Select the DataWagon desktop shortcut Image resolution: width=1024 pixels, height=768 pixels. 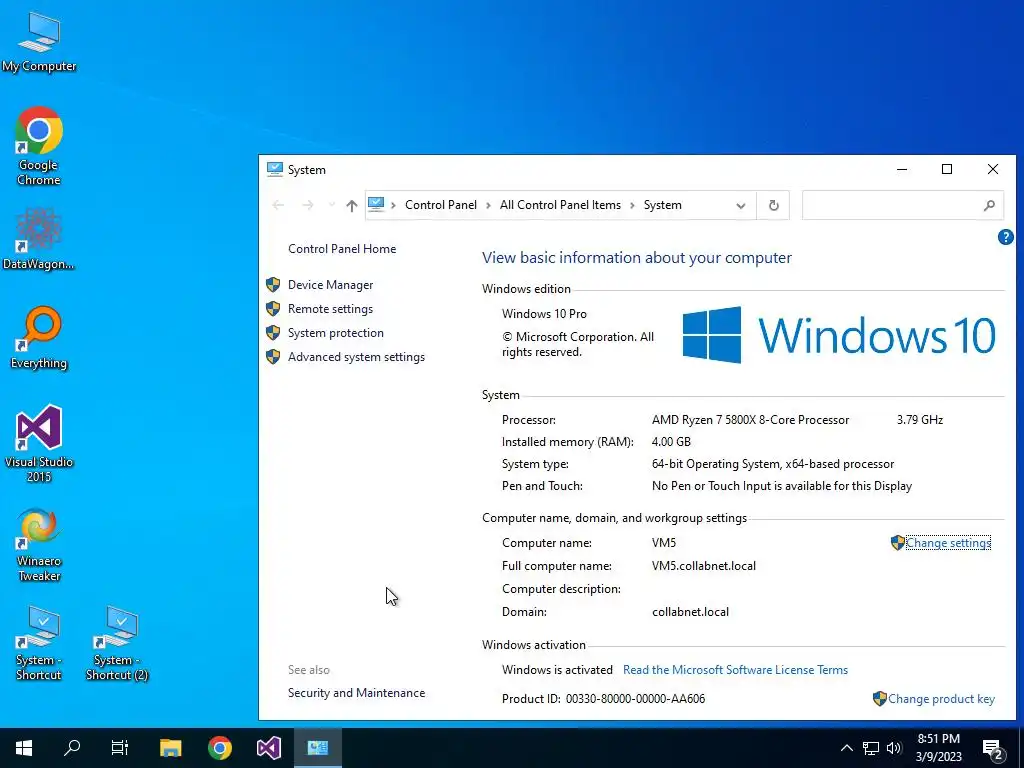coord(39,239)
